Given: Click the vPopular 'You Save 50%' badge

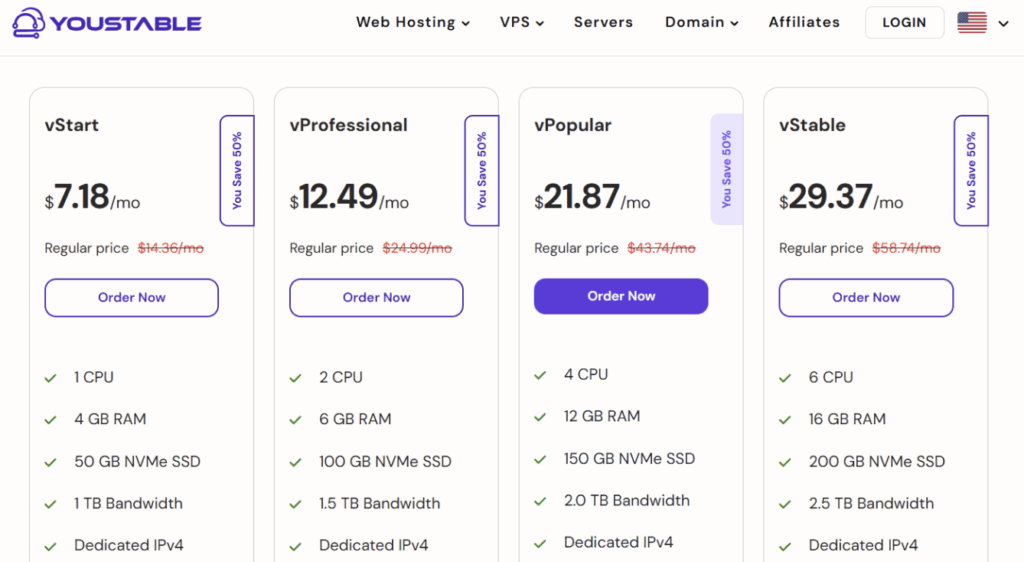Looking at the screenshot, I should [x=726, y=169].
